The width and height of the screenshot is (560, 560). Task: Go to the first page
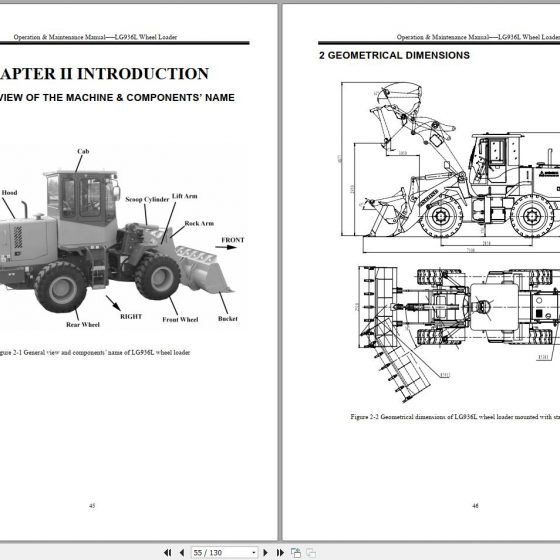[167, 552]
